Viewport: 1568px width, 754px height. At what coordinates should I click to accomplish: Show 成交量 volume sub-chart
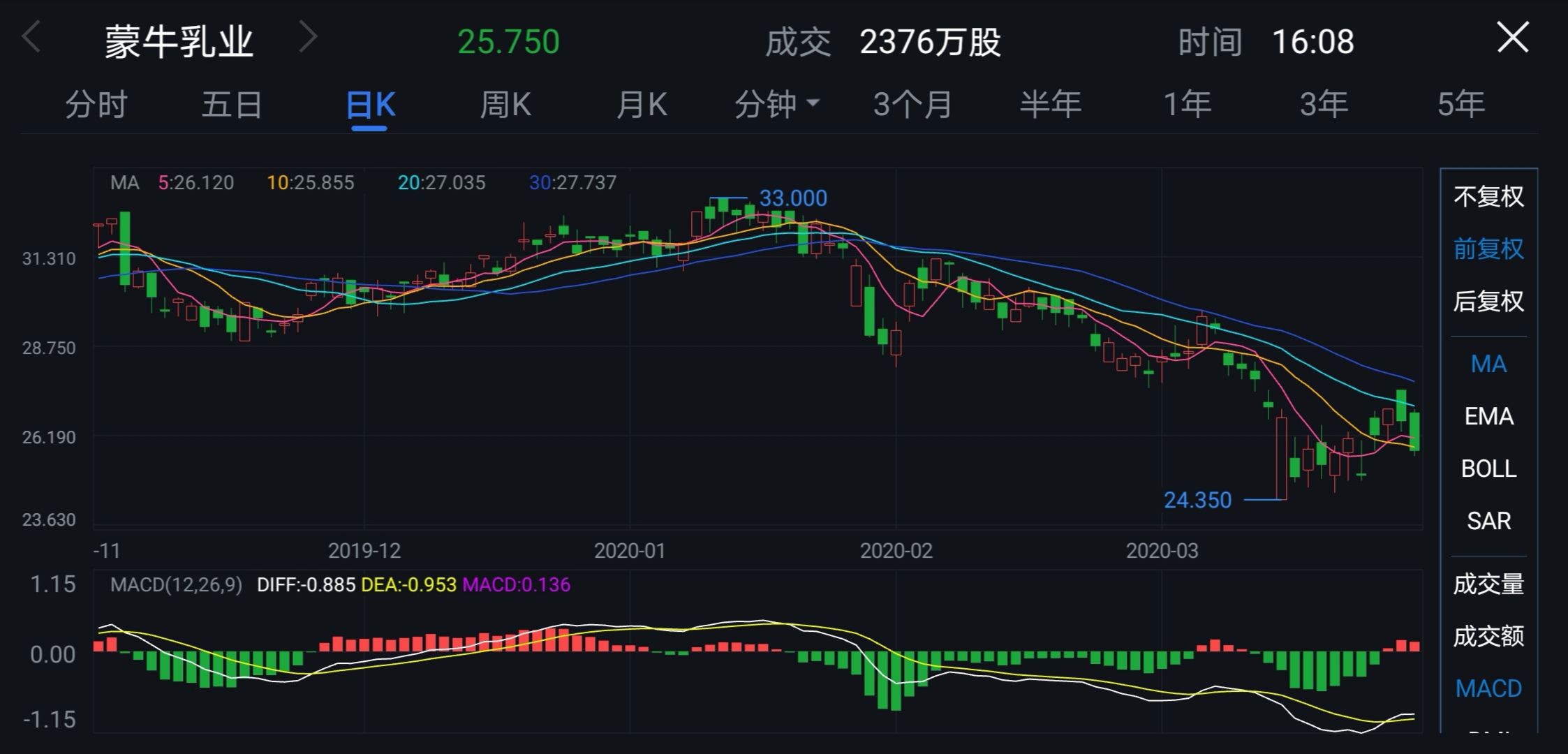[x=1488, y=584]
